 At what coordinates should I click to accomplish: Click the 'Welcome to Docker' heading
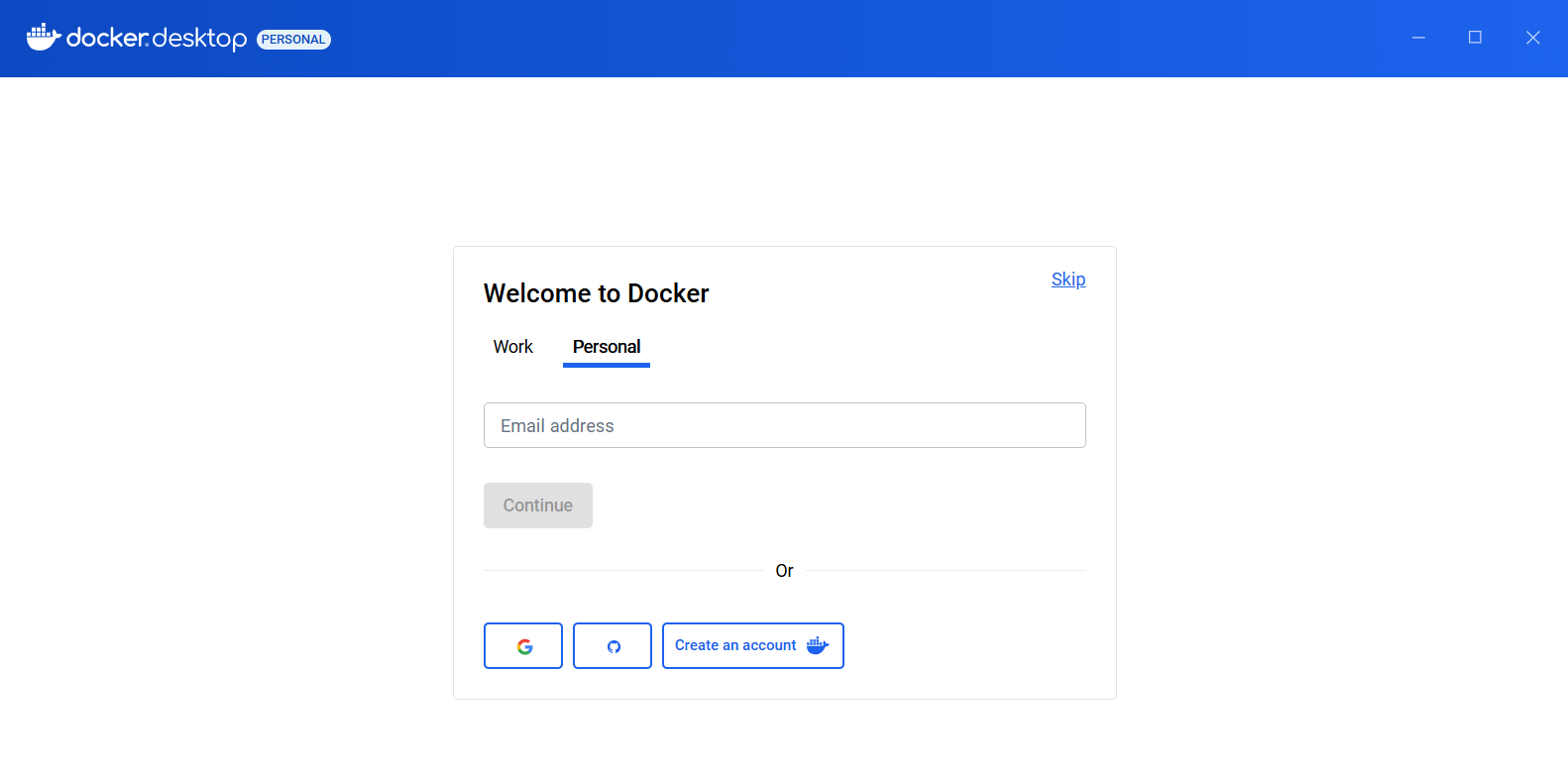point(597,293)
